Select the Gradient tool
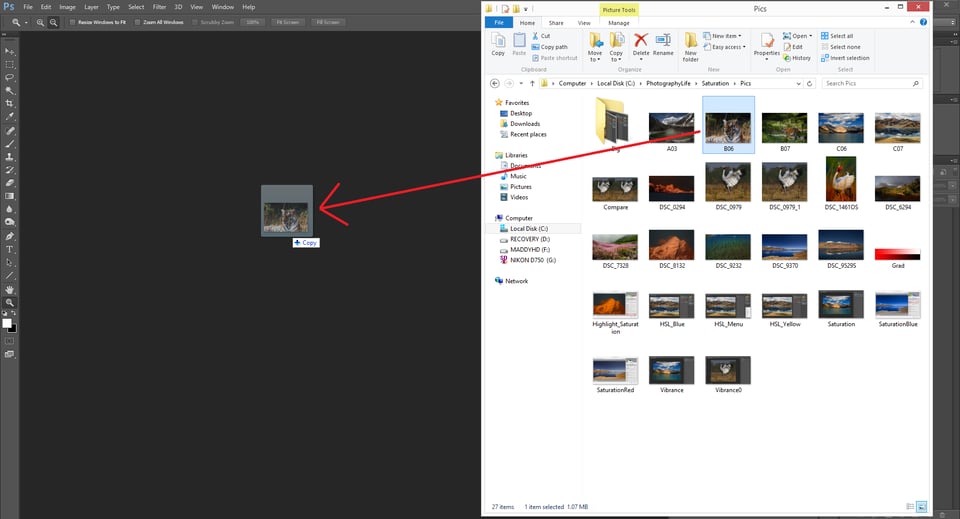Screen dimensions: 960x519 (9, 196)
